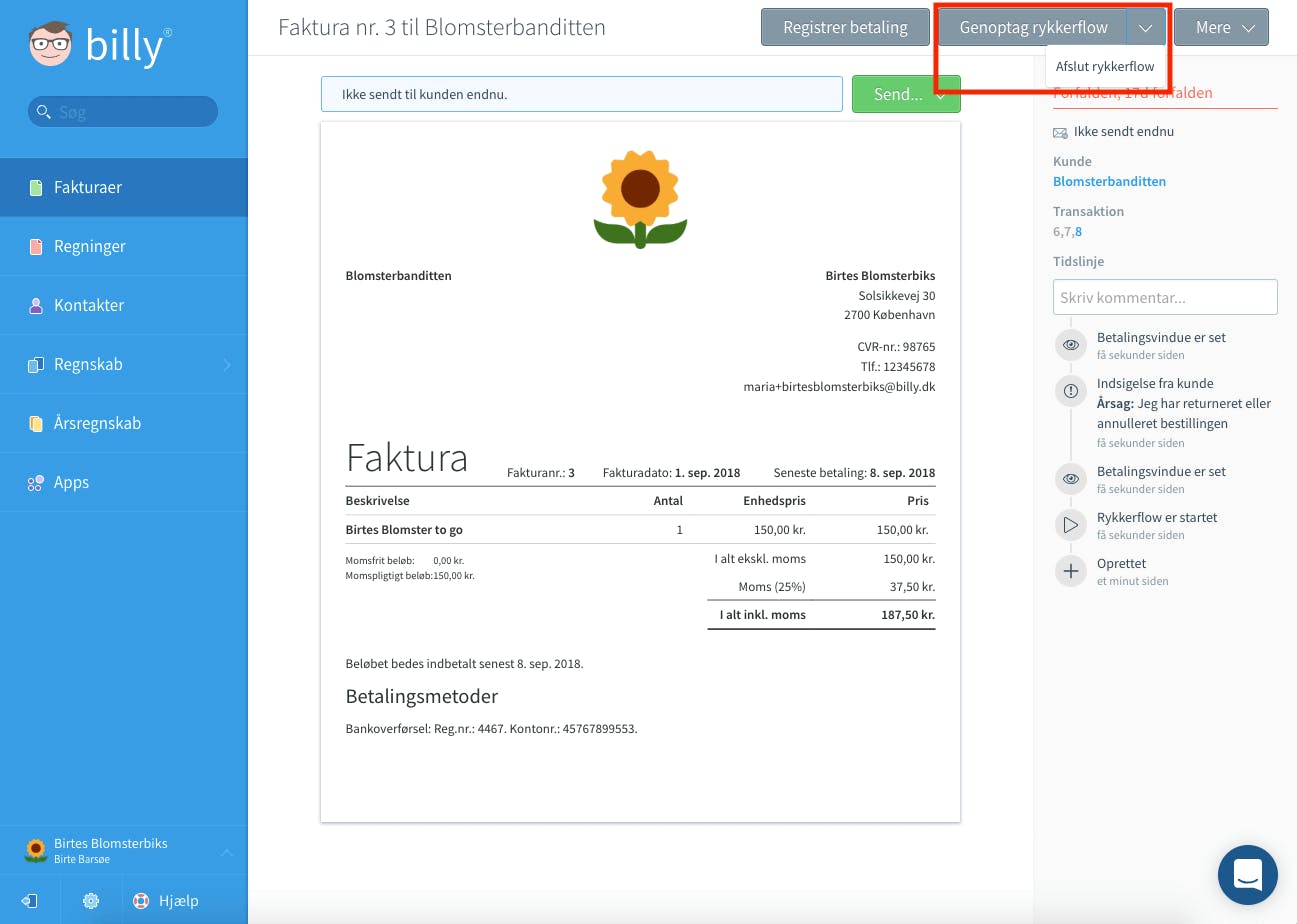This screenshot has width=1297, height=924.
Task: Click the 'Solsikkevej 30' address line
Action: point(897,296)
